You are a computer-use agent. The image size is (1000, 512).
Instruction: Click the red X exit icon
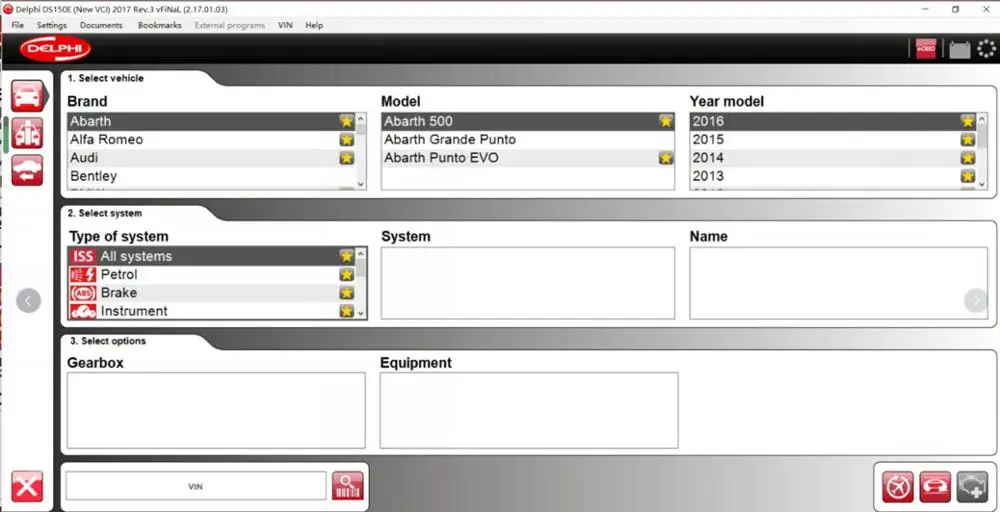[x=27, y=487]
